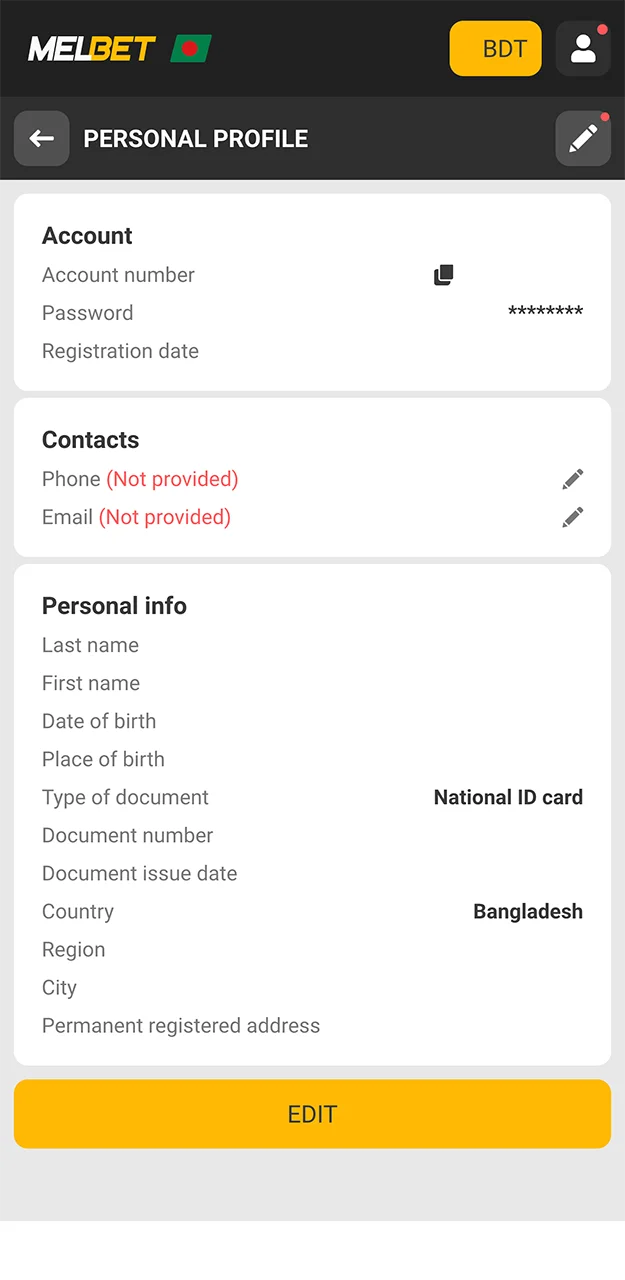Select the Email (Not provided) text

136,517
